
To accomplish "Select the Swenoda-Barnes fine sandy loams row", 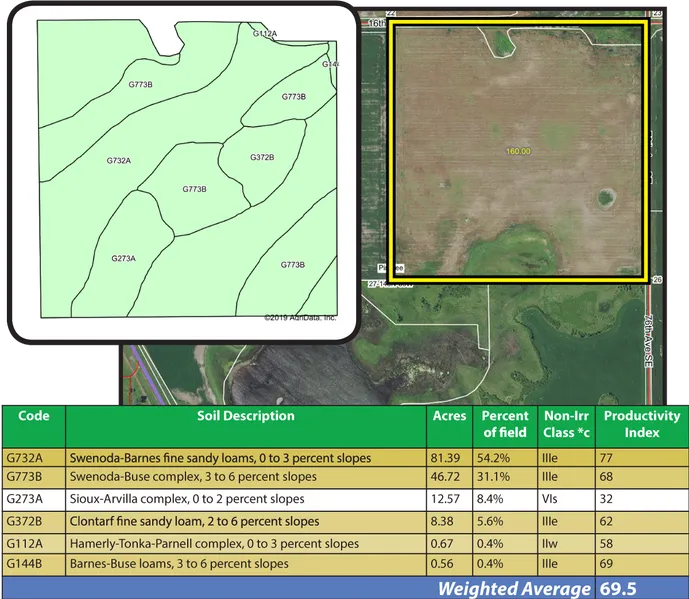I will [x=220, y=458].
